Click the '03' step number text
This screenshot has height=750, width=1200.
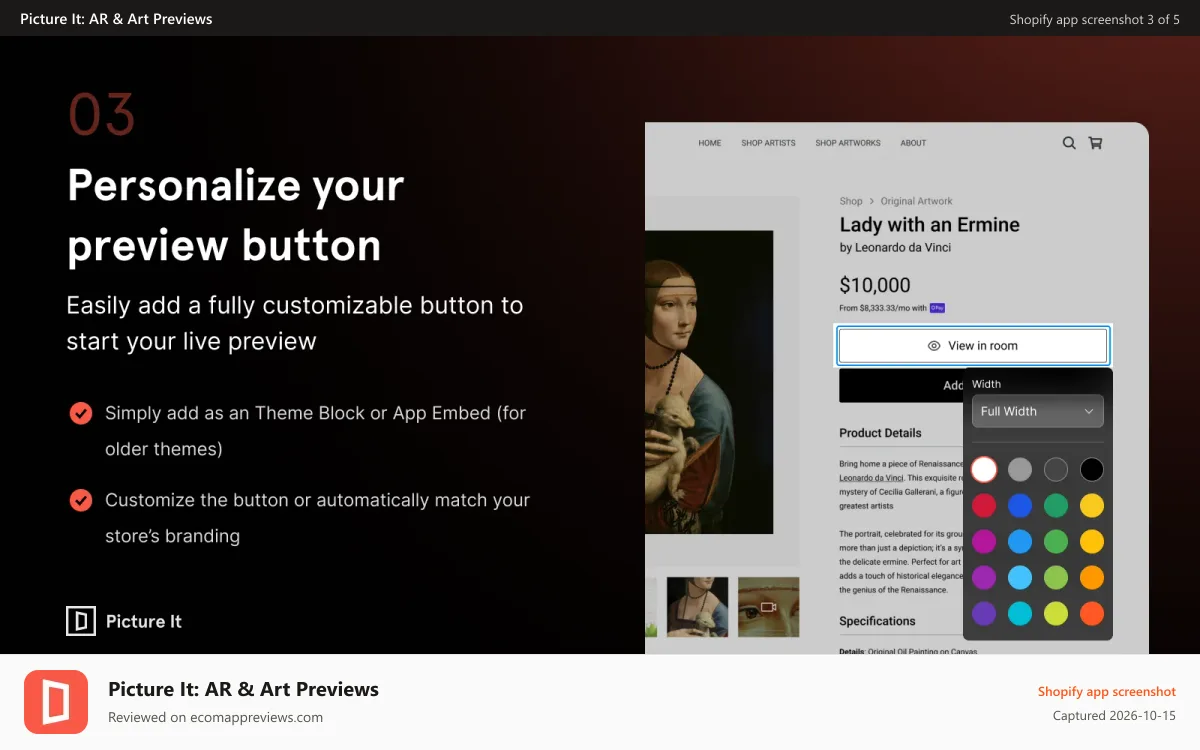pyautogui.click(x=101, y=115)
